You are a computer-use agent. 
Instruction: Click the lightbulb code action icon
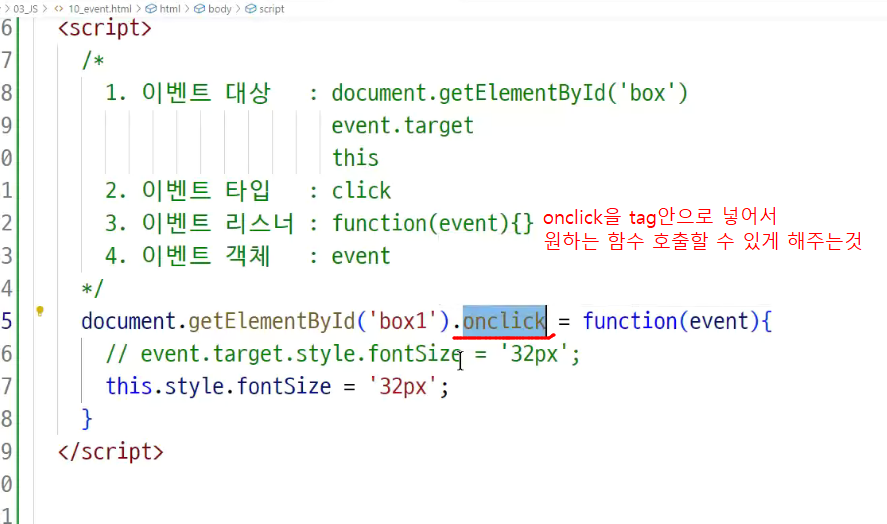[40, 311]
